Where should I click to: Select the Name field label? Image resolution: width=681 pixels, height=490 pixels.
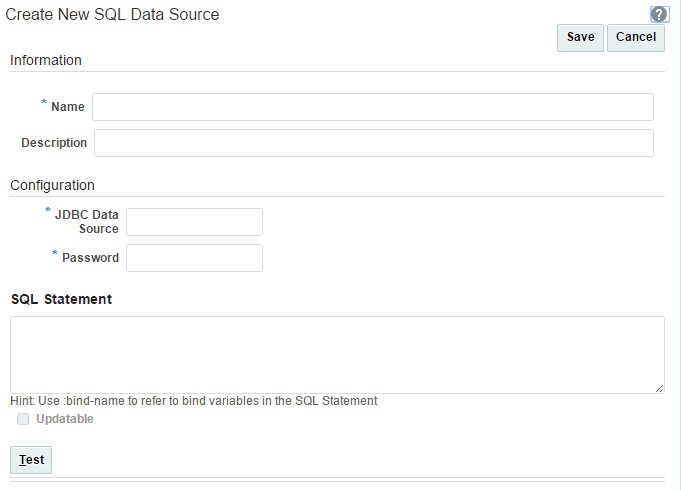(68, 107)
